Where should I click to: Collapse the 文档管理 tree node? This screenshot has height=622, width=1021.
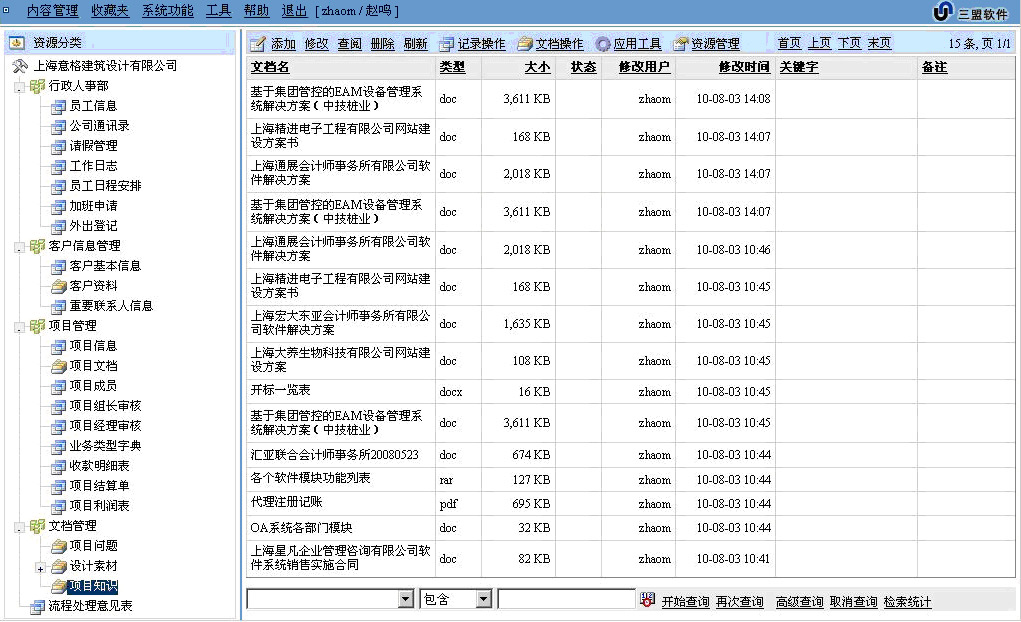20,528
